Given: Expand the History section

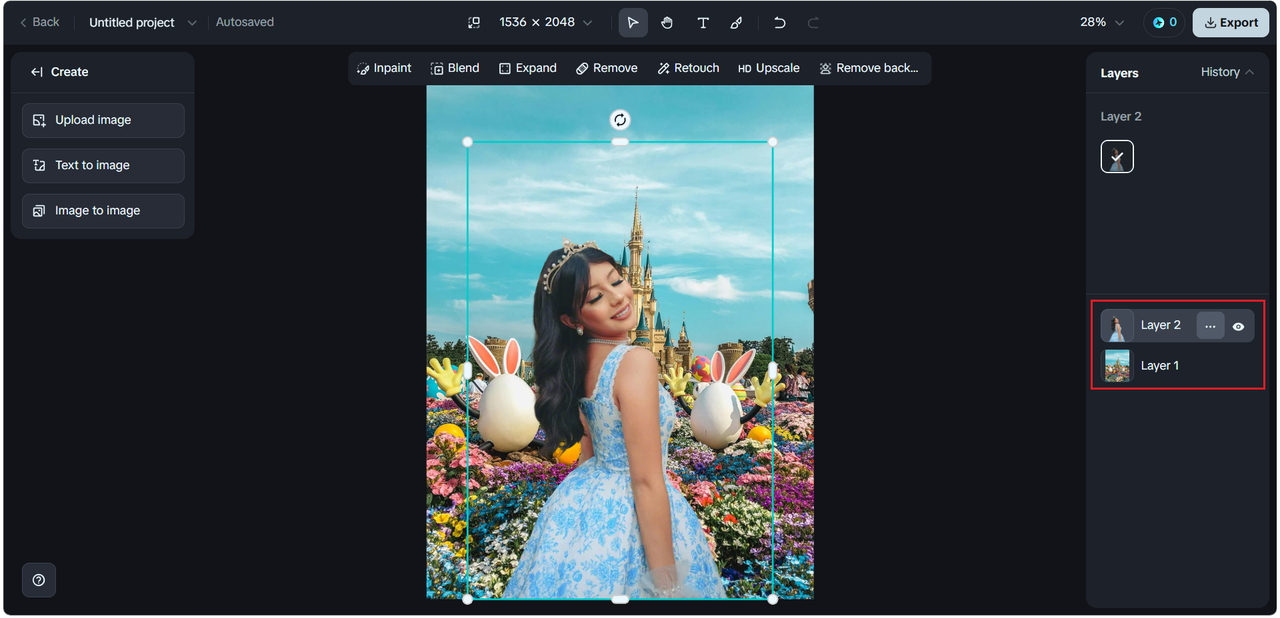Looking at the screenshot, I should tap(1227, 72).
